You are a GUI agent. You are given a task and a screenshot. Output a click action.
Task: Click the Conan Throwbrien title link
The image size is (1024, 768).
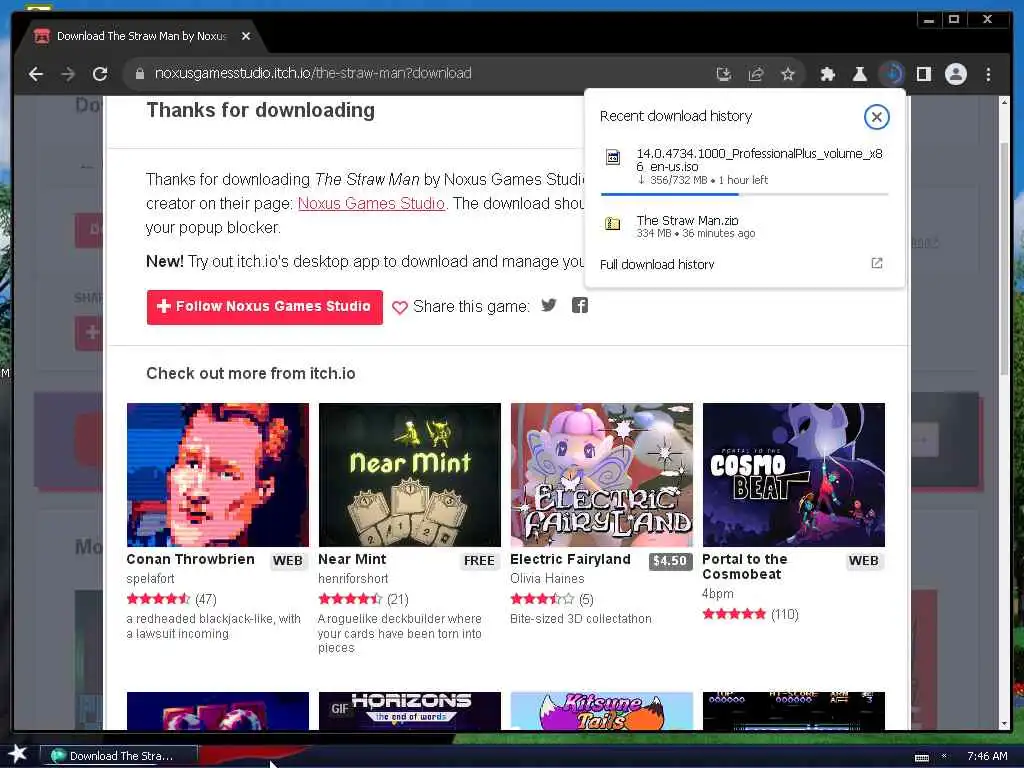click(190, 560)
